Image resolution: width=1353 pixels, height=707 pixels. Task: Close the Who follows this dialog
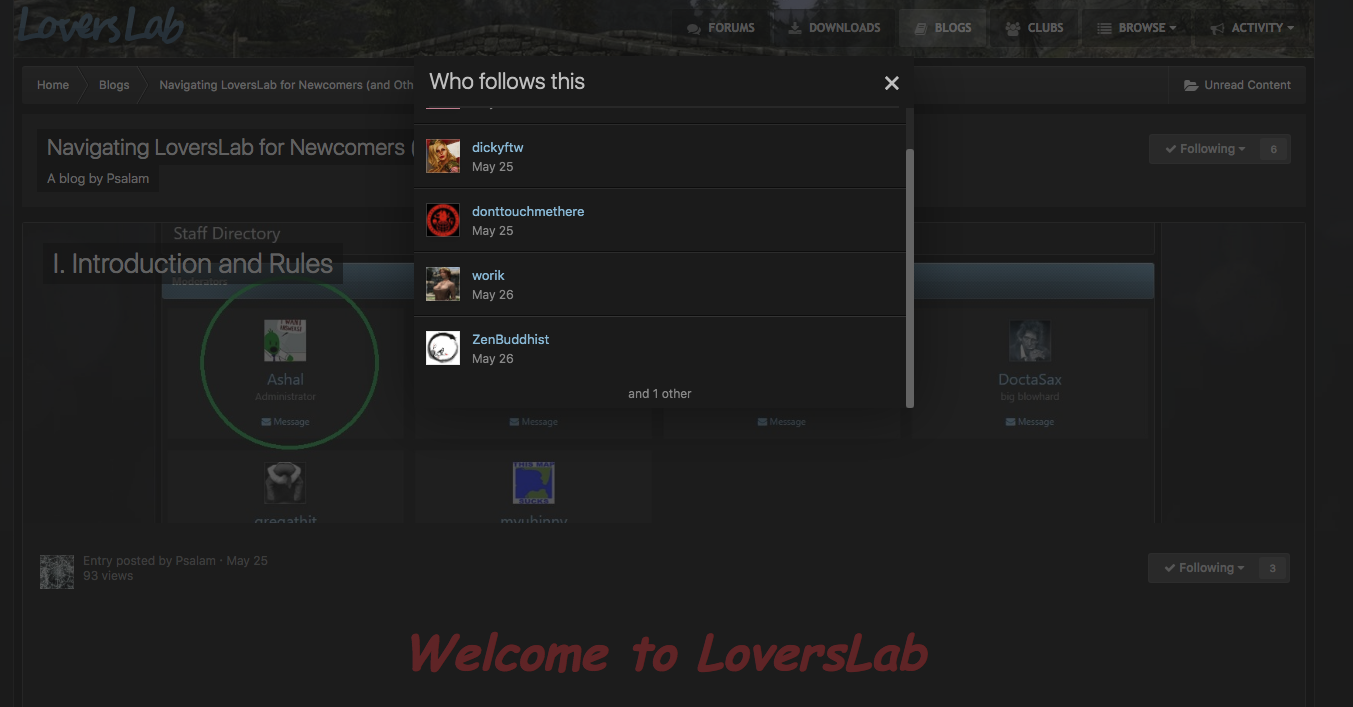coord(891,84)
